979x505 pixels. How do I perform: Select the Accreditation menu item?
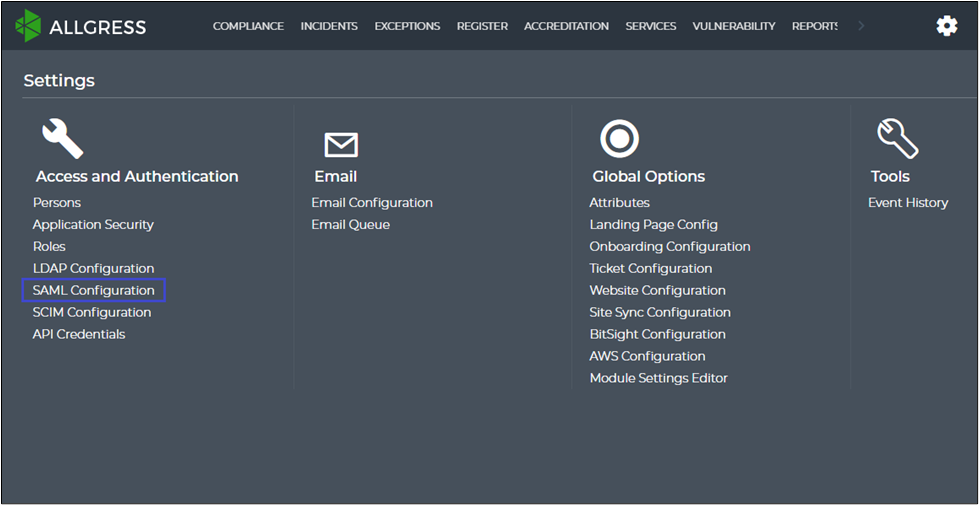pyautogui.click(x=566, y=26)
